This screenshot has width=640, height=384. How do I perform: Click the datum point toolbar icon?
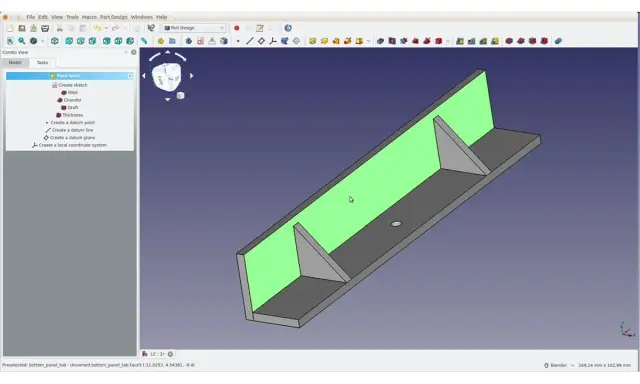coord(238,41)
